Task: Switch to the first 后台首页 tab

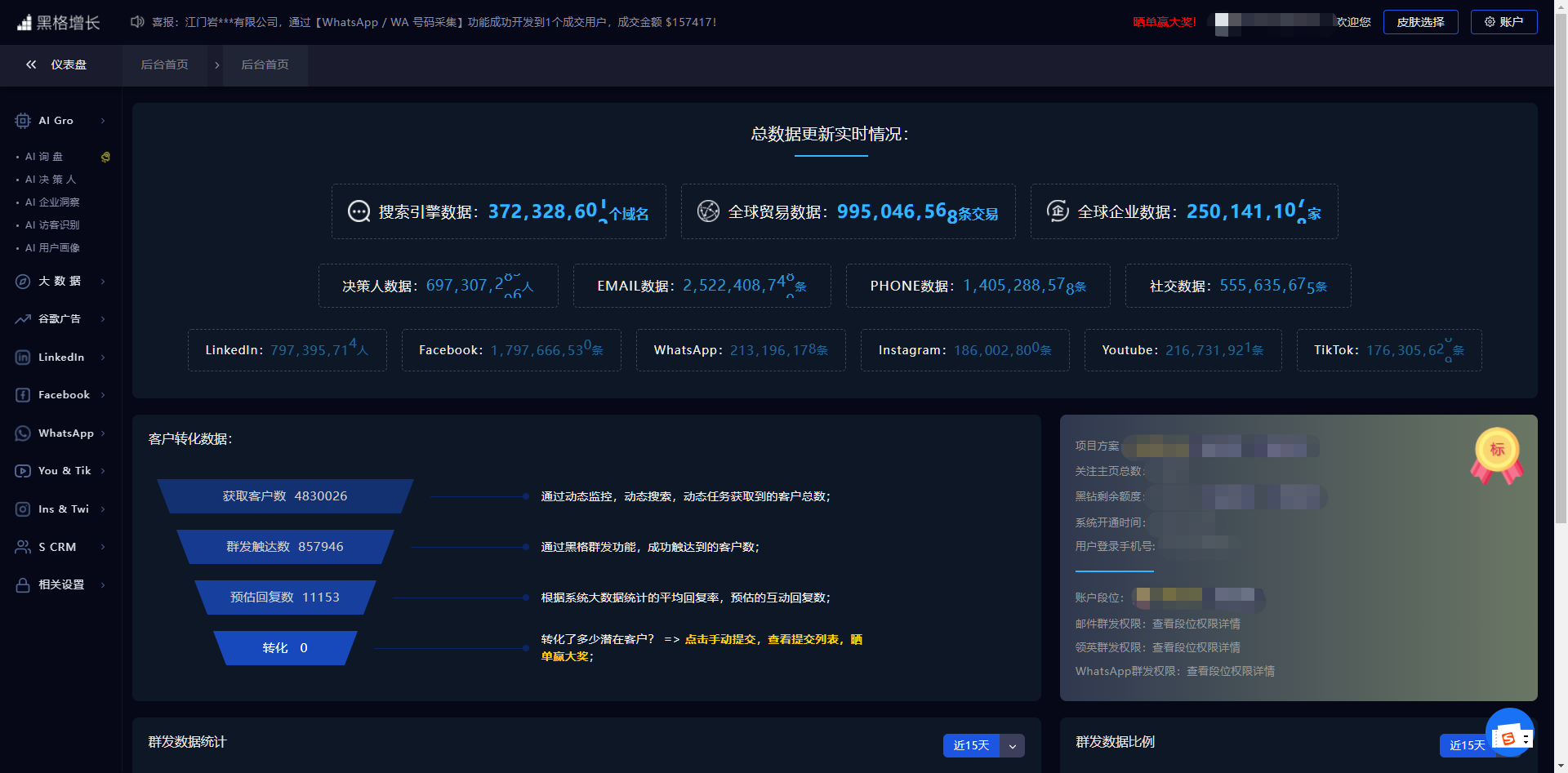Action: [x=165, y=64]
